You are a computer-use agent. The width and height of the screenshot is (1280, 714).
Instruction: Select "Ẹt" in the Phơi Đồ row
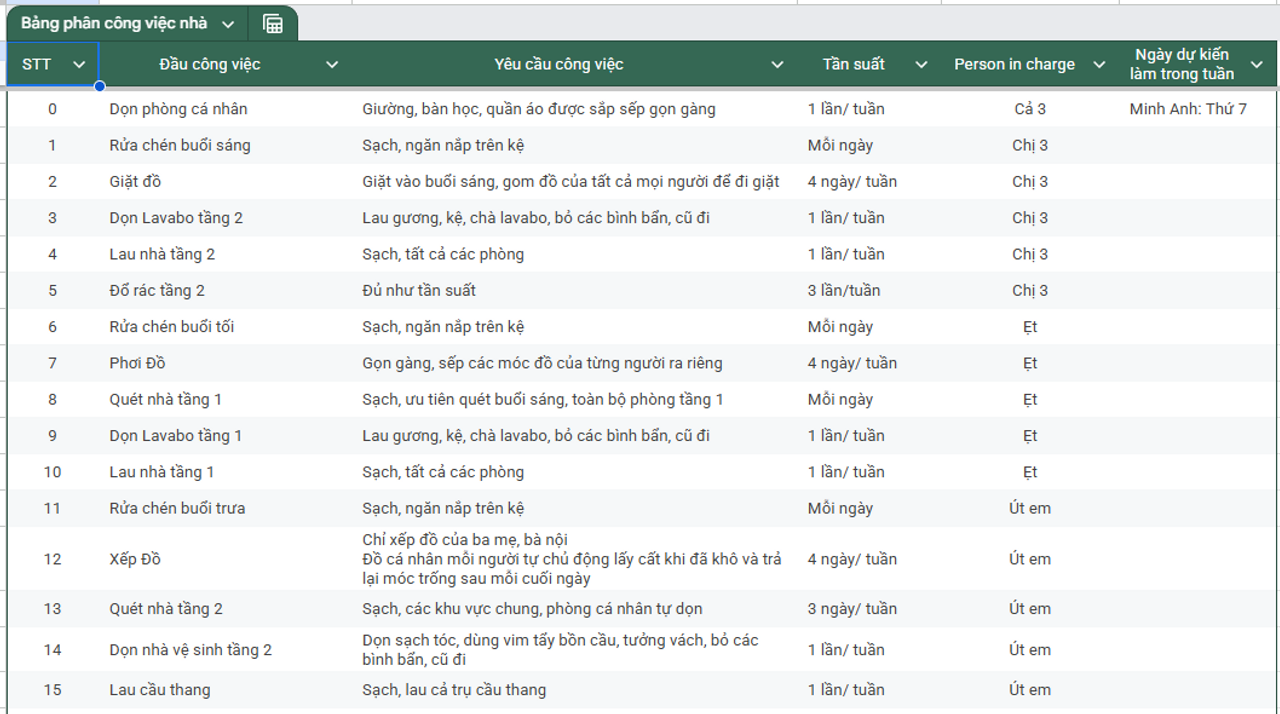coord(1029,363)
